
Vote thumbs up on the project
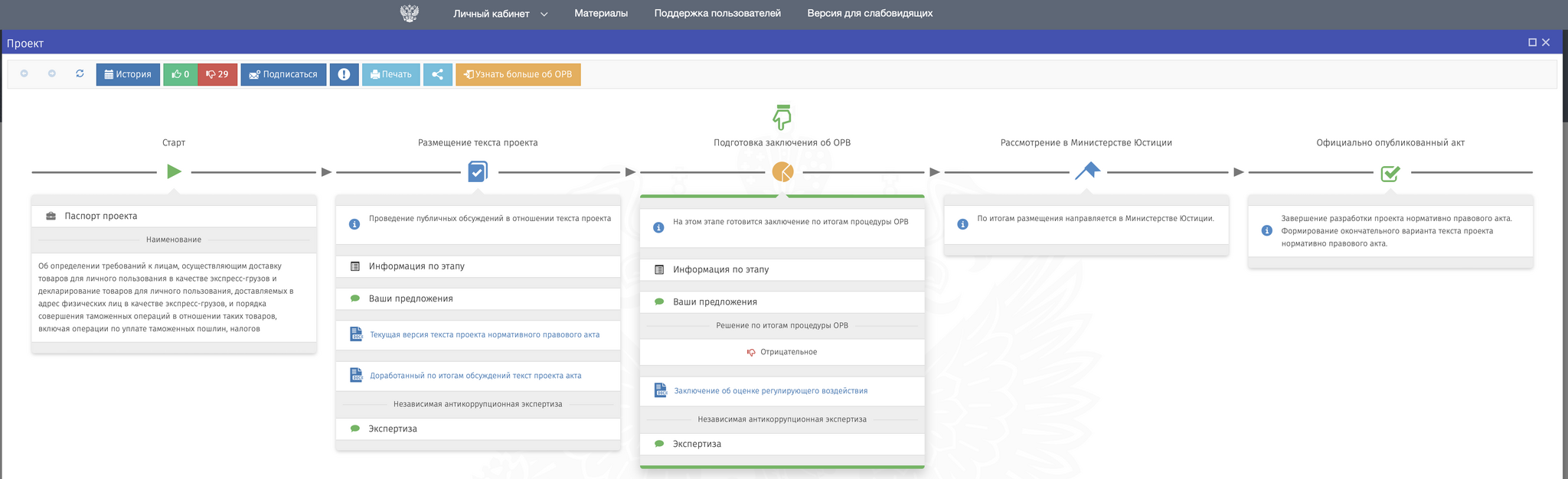(x=181, y=74)
